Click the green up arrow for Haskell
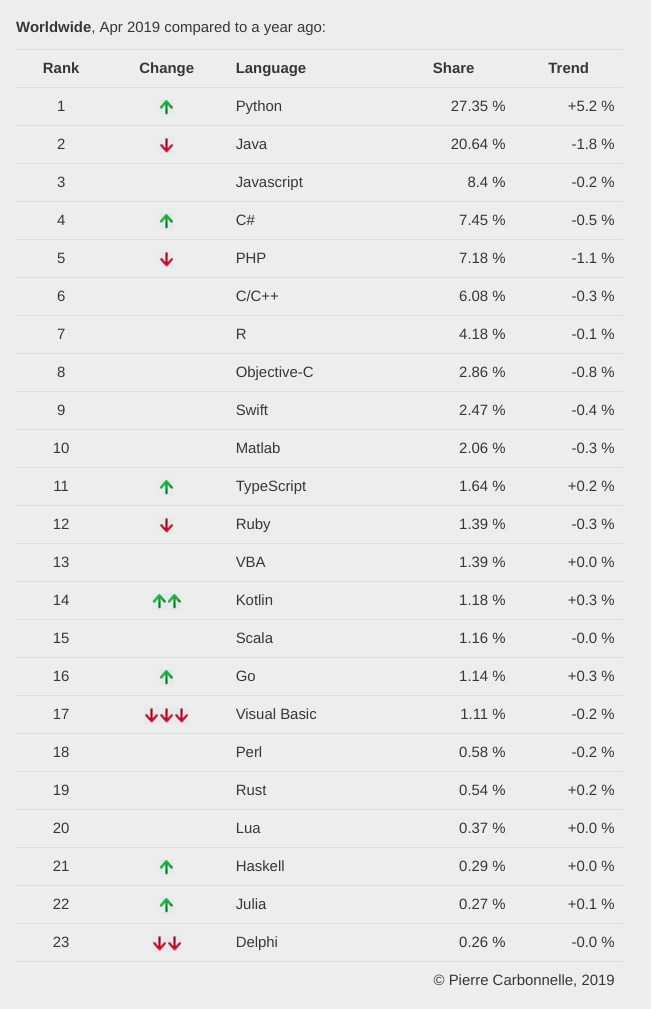651x1009 pixels. 166,867
